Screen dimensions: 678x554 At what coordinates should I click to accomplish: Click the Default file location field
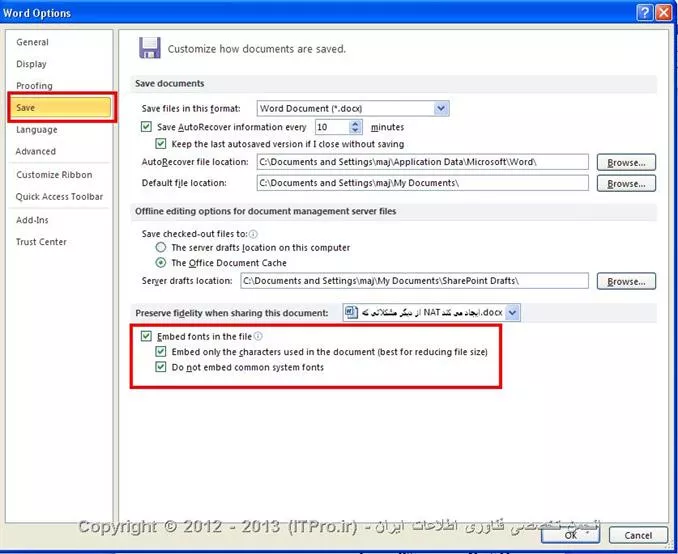pyautogui.click(x=422, y=183)
